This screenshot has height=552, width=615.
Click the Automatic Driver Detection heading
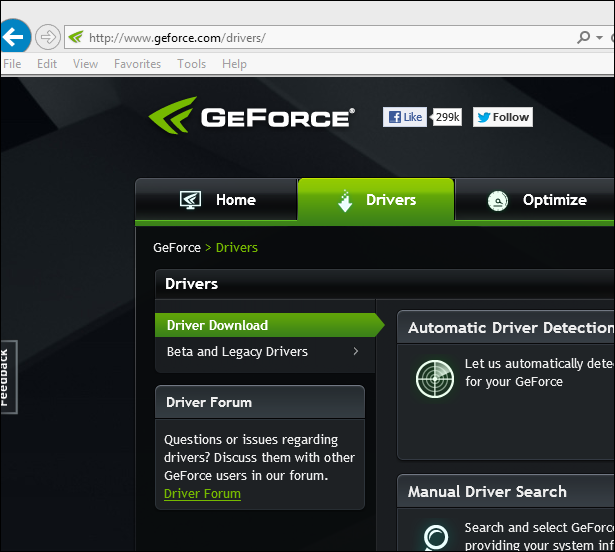tap(510, 328)
